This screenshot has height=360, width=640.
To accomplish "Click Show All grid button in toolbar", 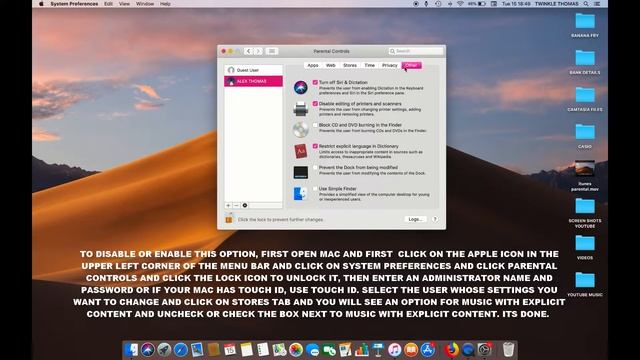I will [271, 51].
